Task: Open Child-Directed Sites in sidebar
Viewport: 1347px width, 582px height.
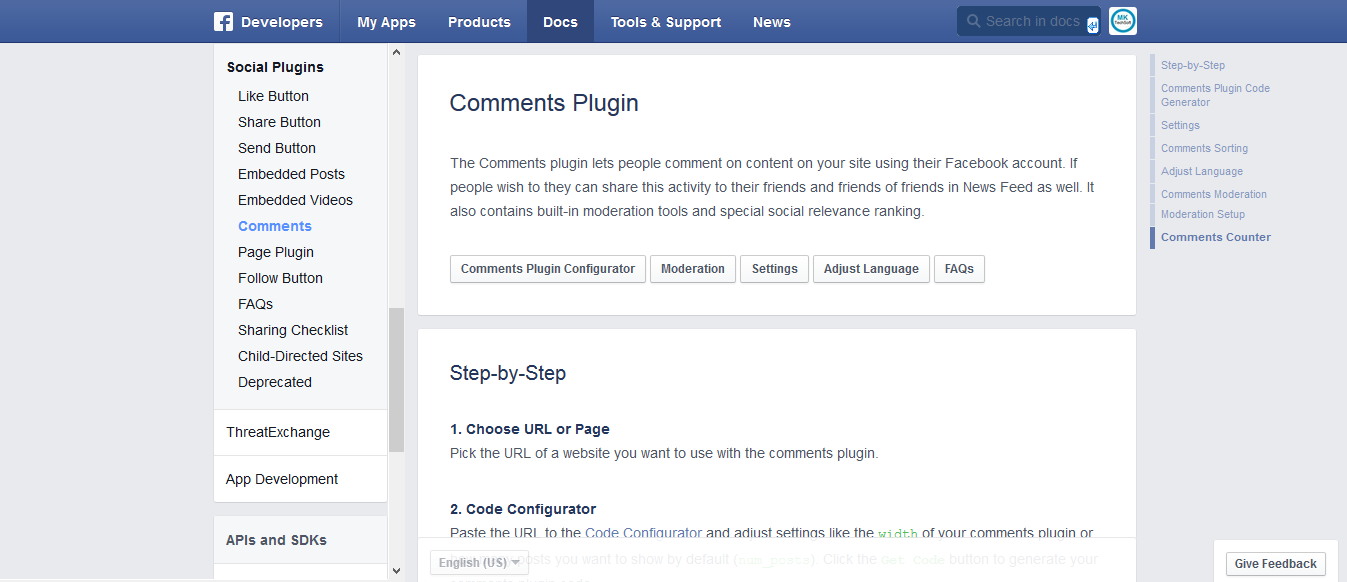Action: tap(300, 356)
